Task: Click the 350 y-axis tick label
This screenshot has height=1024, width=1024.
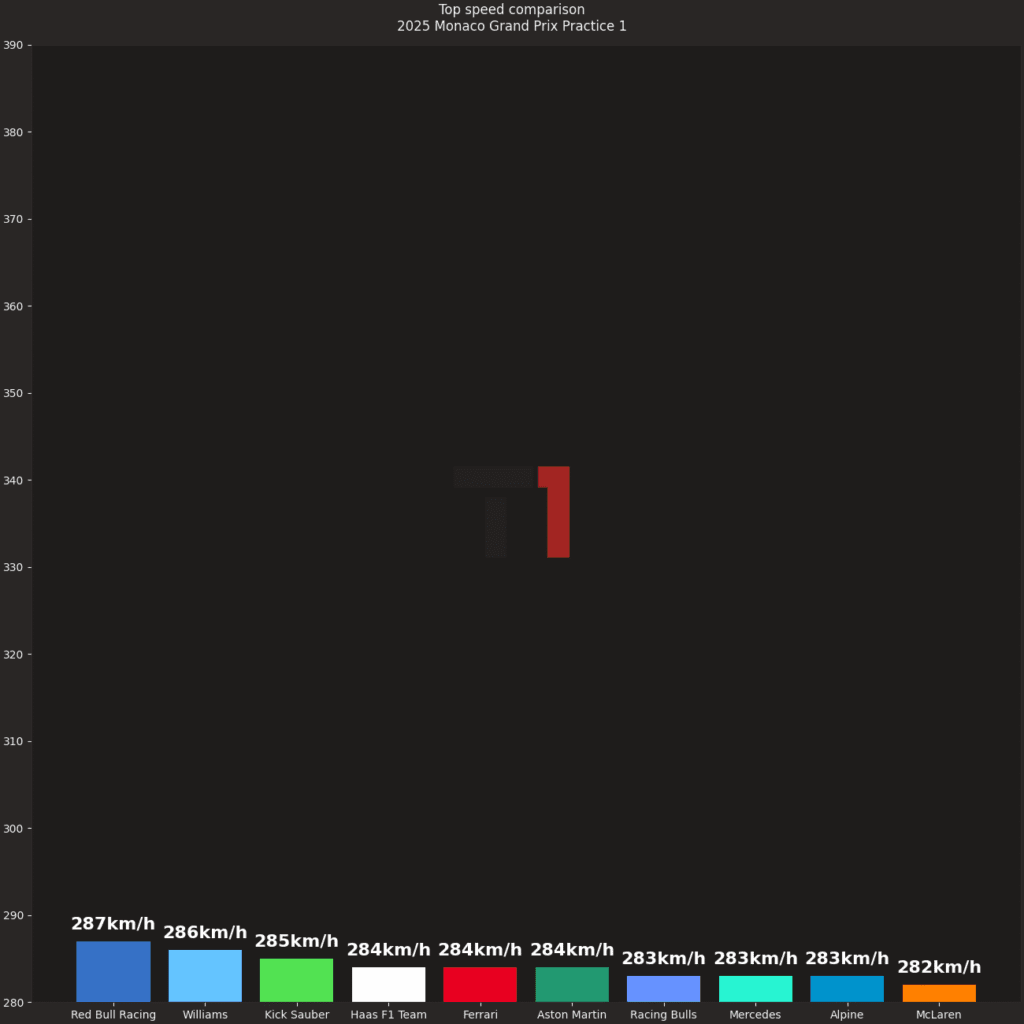Action: click(13, 393)
